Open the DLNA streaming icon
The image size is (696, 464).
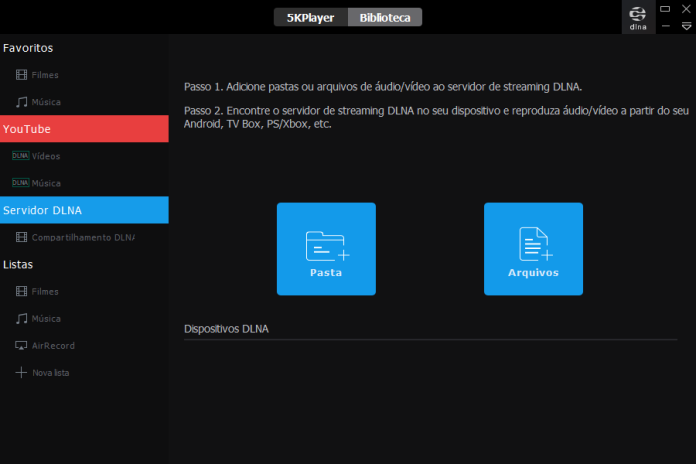coord(638,18)
